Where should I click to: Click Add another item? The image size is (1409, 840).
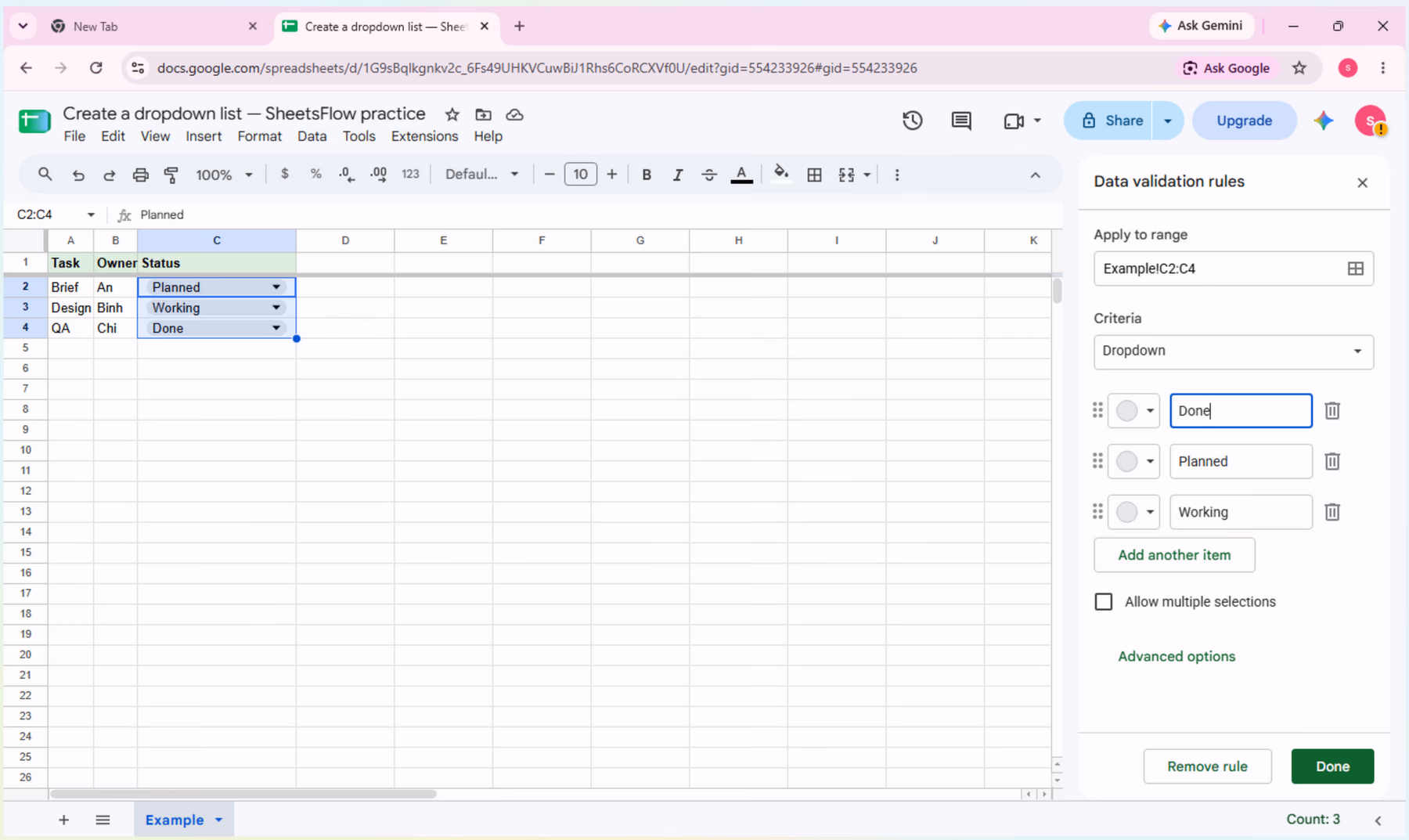pos(1174,555)
